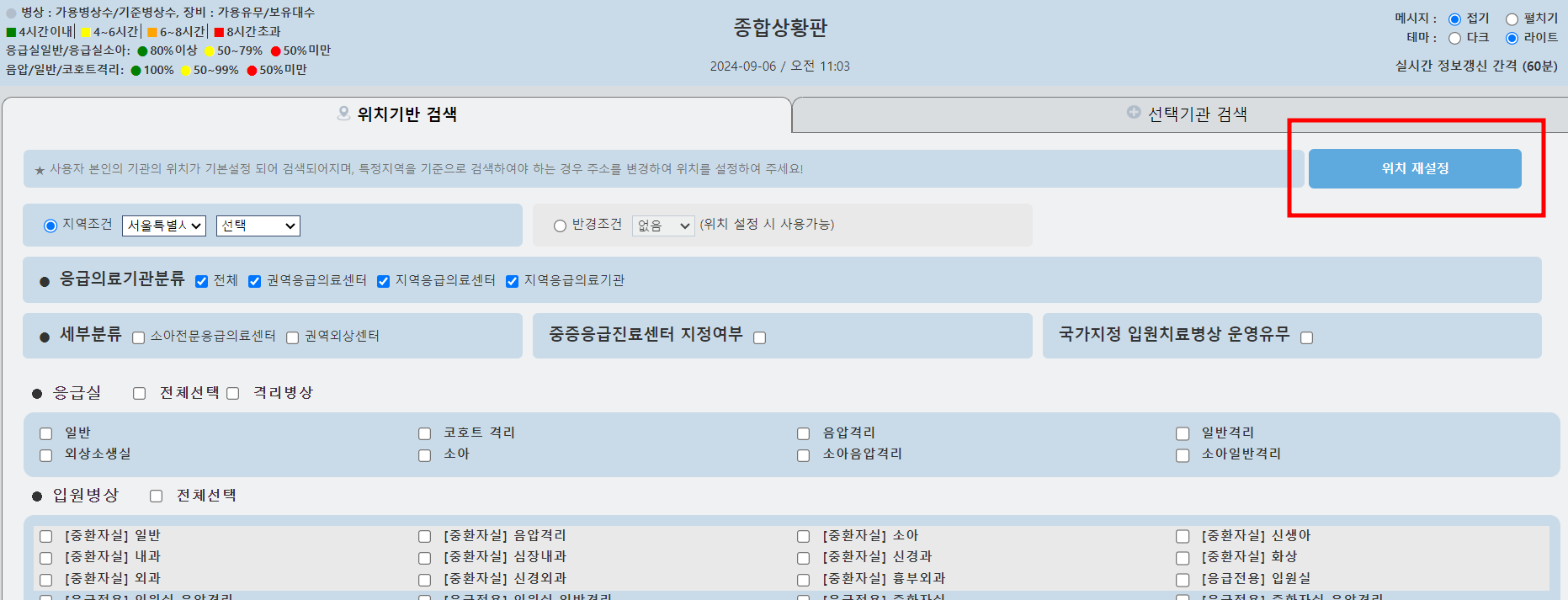Click the 위치 재설정 button
Viewport: 1568px width, 600px height.
tap(1415, 168)
